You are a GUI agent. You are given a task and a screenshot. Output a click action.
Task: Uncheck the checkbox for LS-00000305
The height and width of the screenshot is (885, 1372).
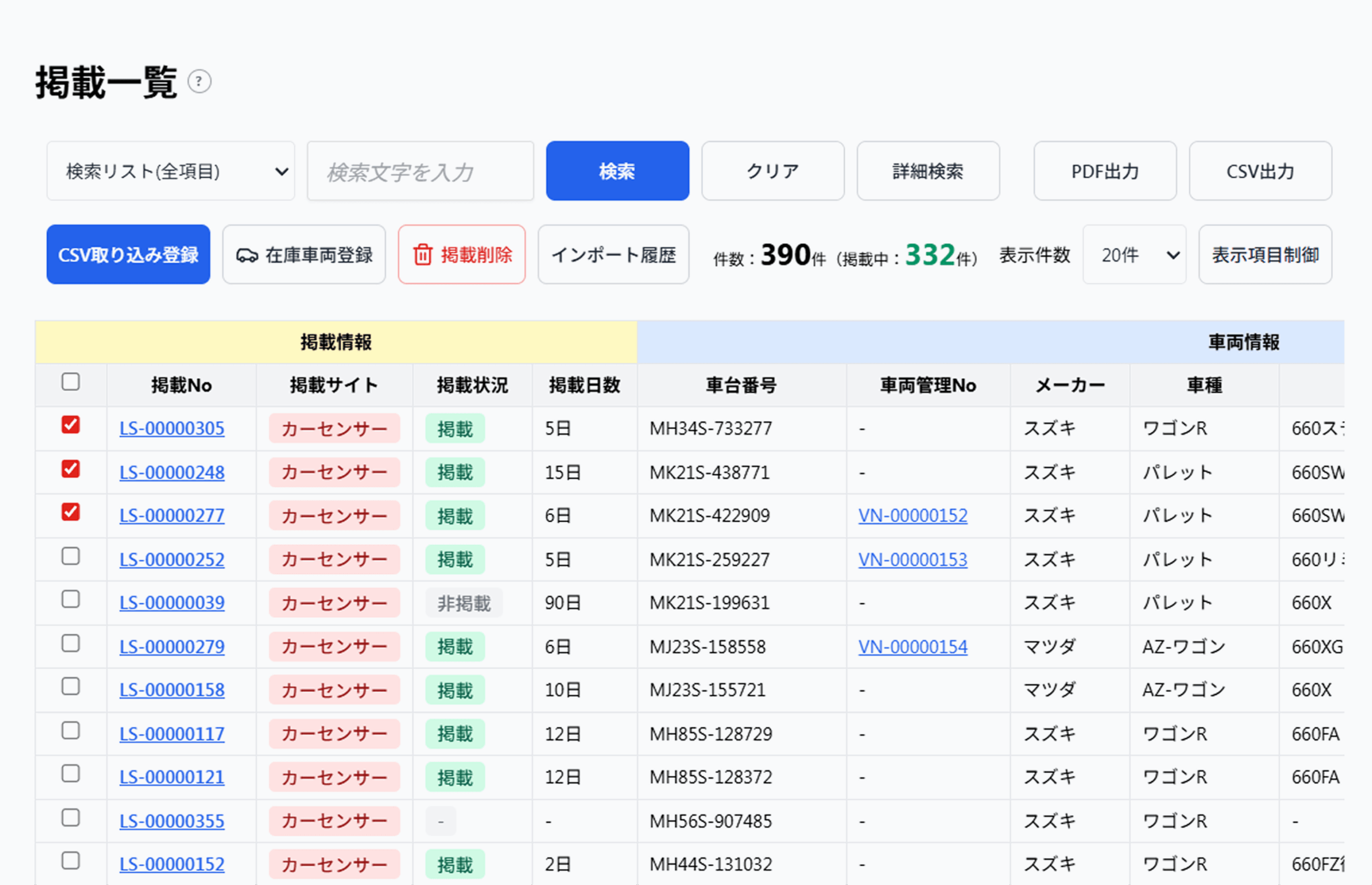[71, 425]
